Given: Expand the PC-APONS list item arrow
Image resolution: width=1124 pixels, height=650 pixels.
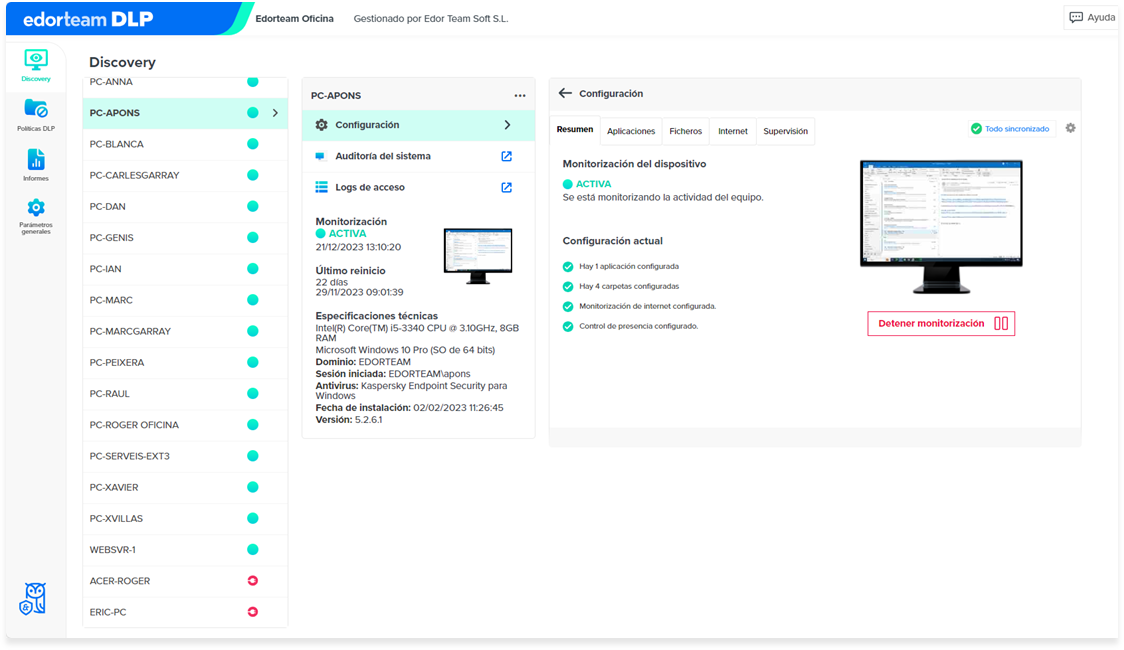Looking at the screenshot, I should click(275, 113).
